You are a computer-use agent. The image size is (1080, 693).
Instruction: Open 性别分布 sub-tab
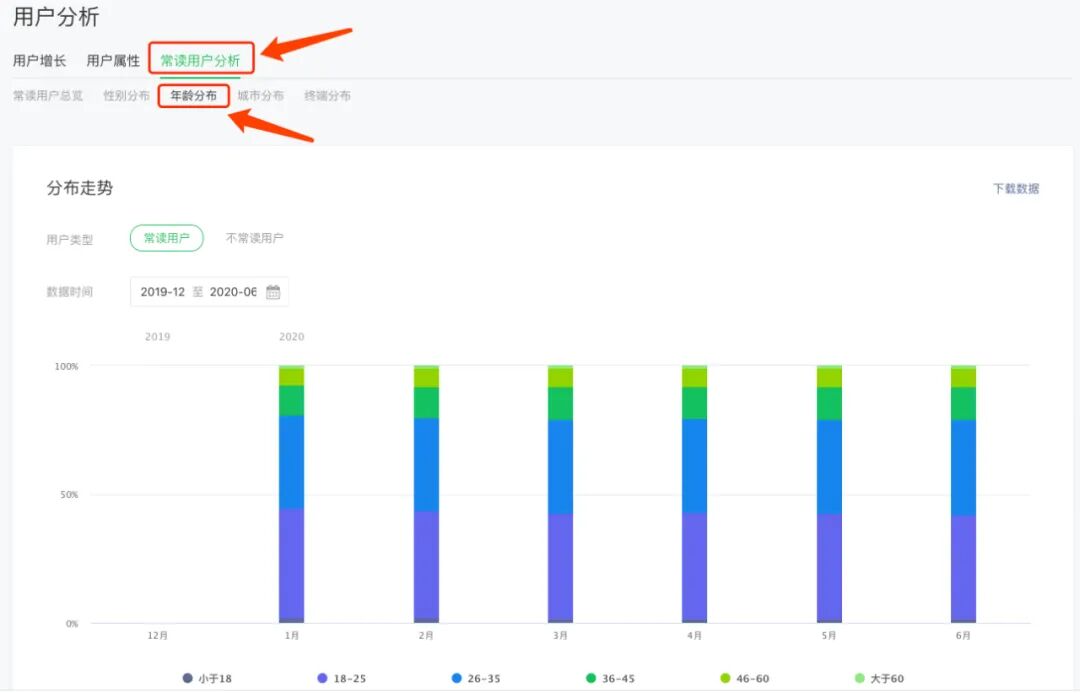(126, 96)
